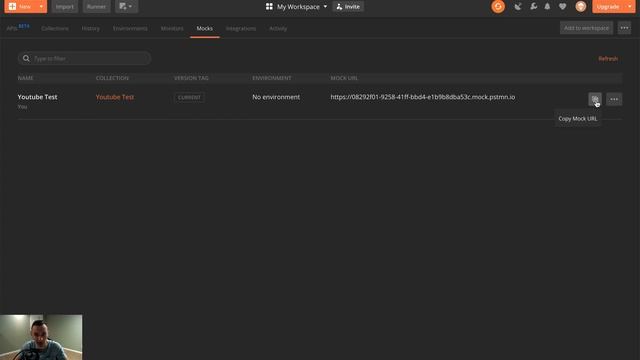Invite people to the workspace
Image resolution: width=640 pixels, height=360 pixels.
coord(348,7)
